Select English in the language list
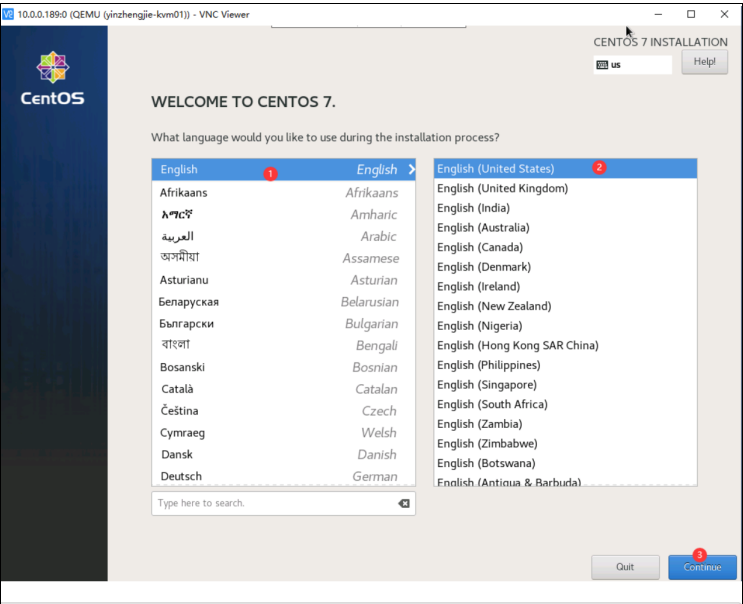The width and height of the screenshot is (743, 604). pos(283,170)
